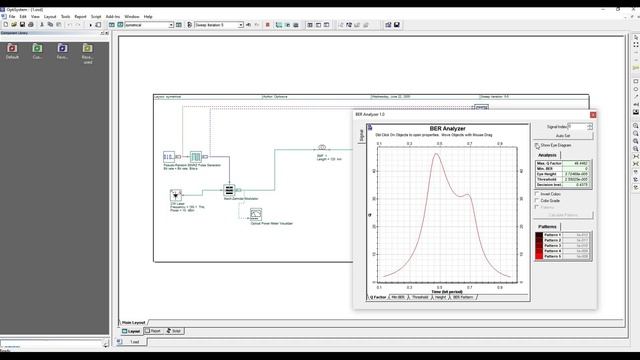The height and width of the screenshot is (360, 640).
Task: Click the Pattern 1 color swatch
Action: [x=539, y=235]
